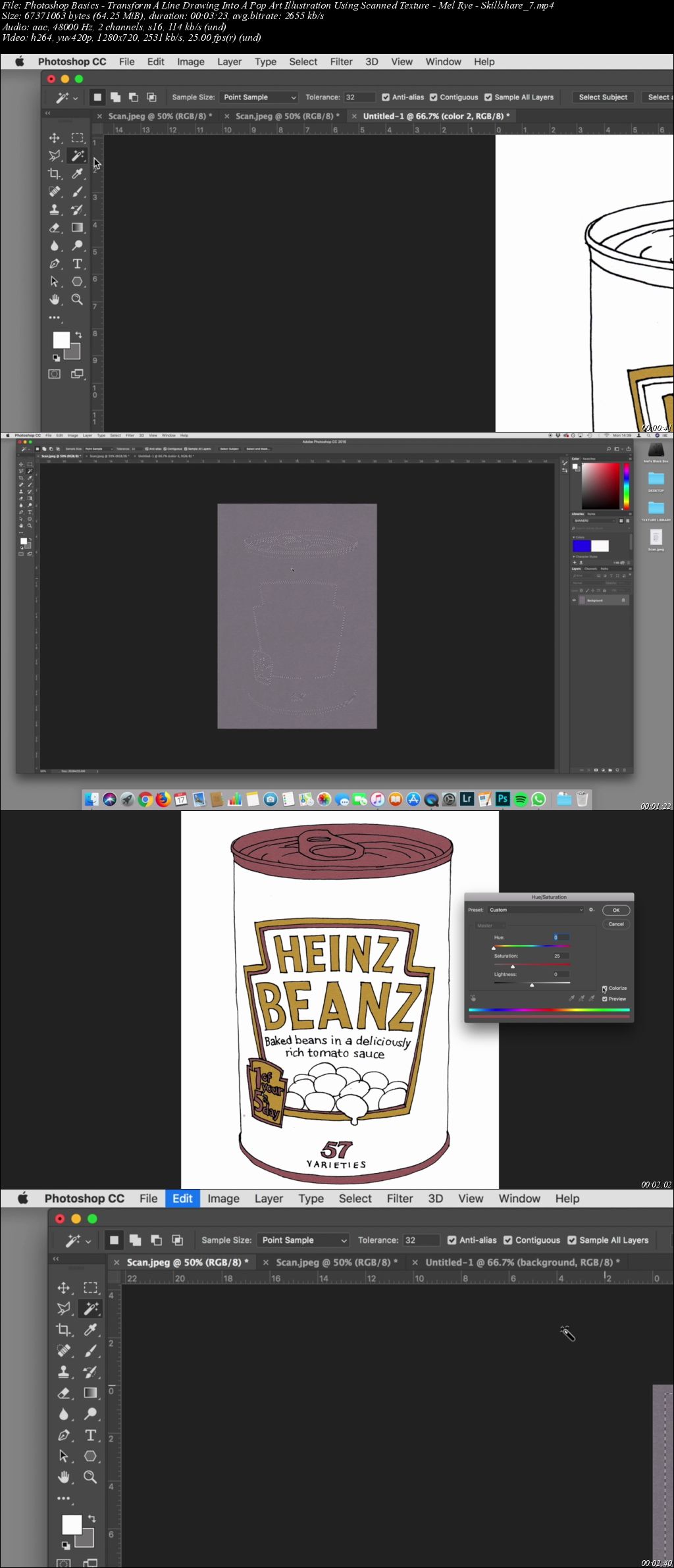Click Cancel in Hue/Saturation dialog

point(616,924)
